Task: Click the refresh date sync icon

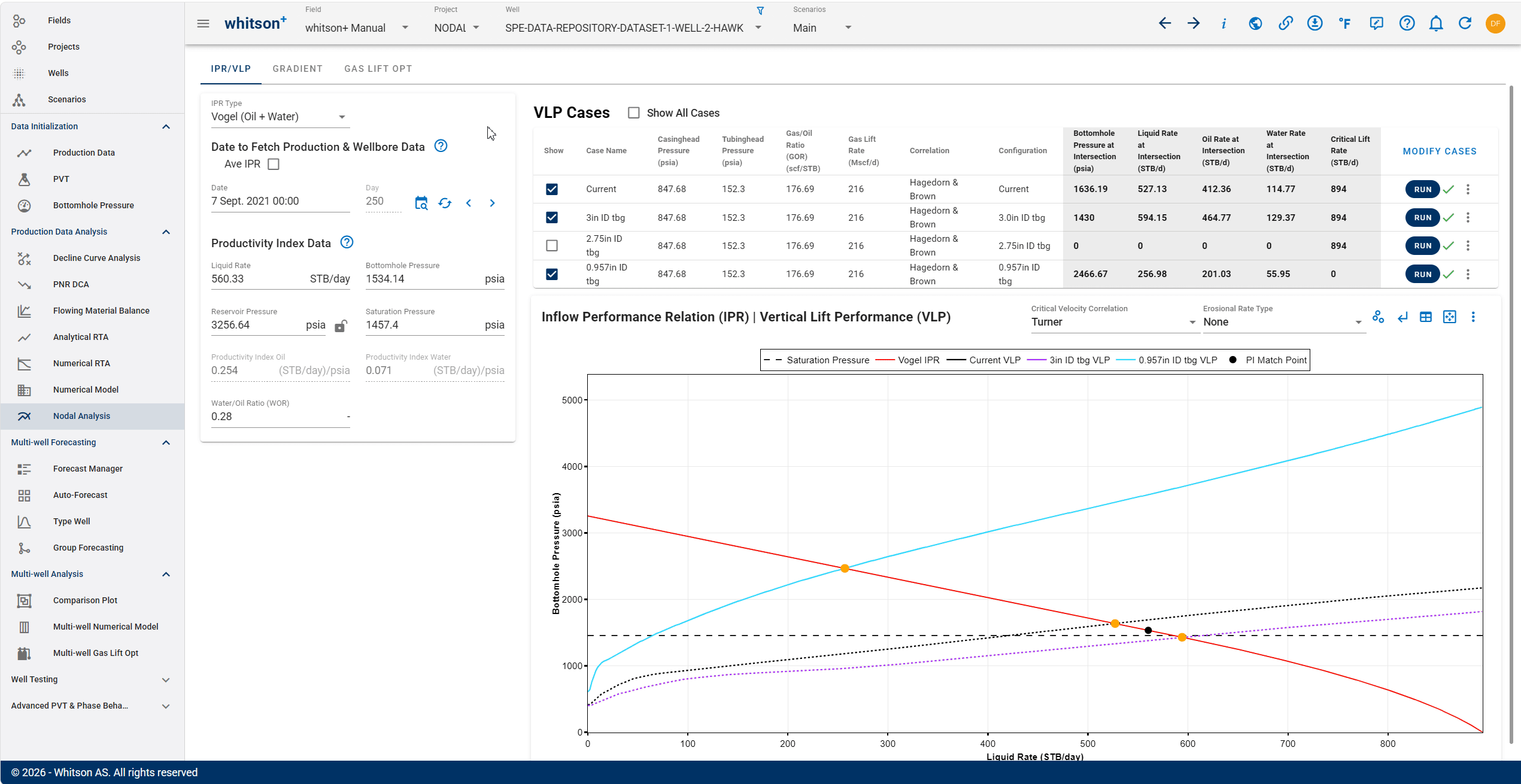Action: click(x=445, y=203)
